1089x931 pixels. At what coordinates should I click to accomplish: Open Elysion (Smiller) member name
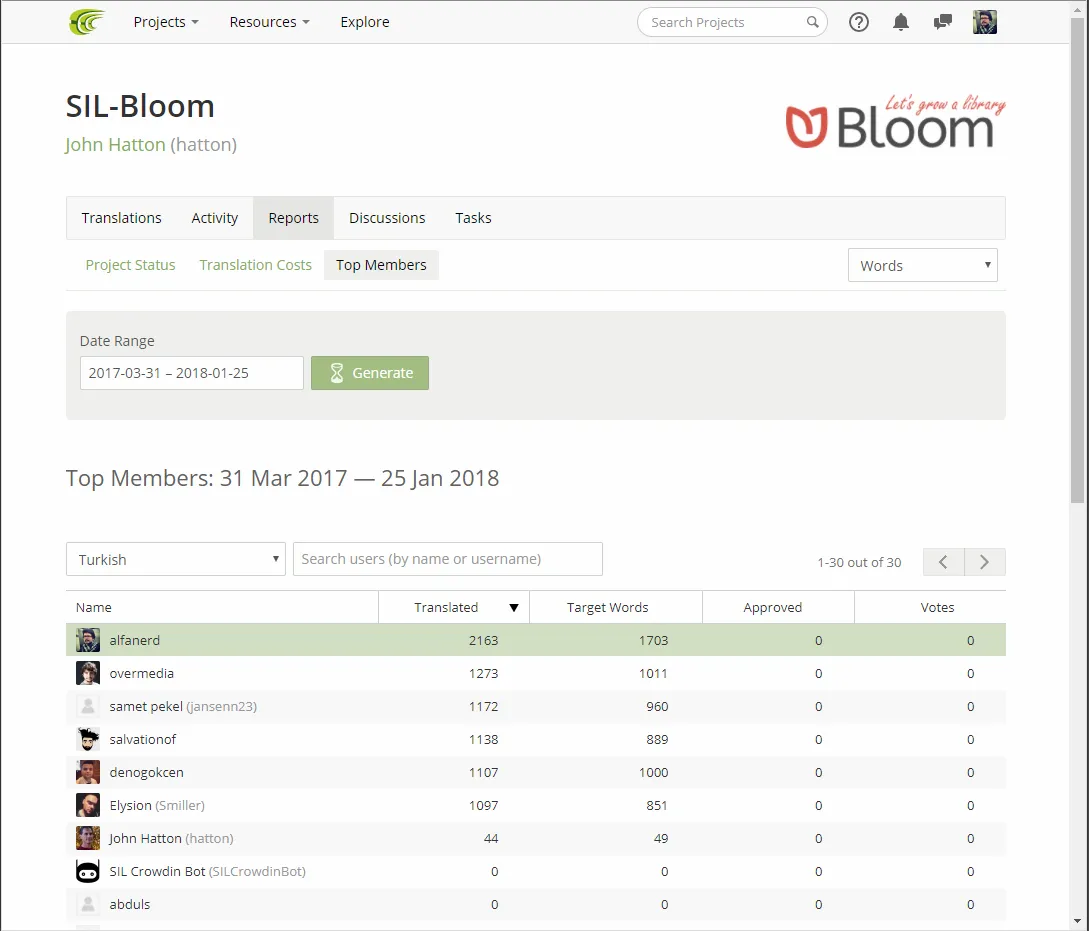click(157, 805)
